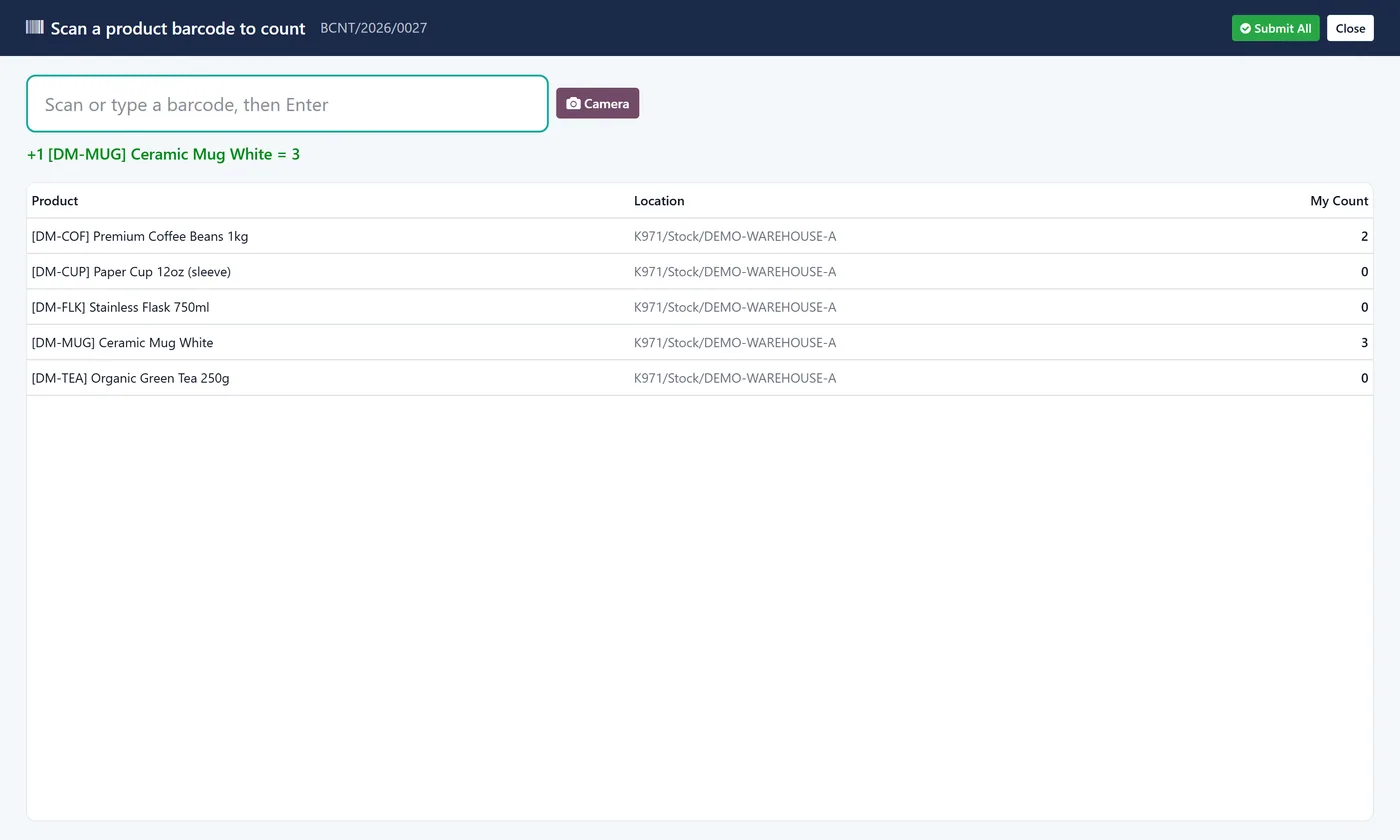Click location cell of Coffee Beans row
Image resolution: width=1400 pixels, height=840 pixels.
[735, 237]
